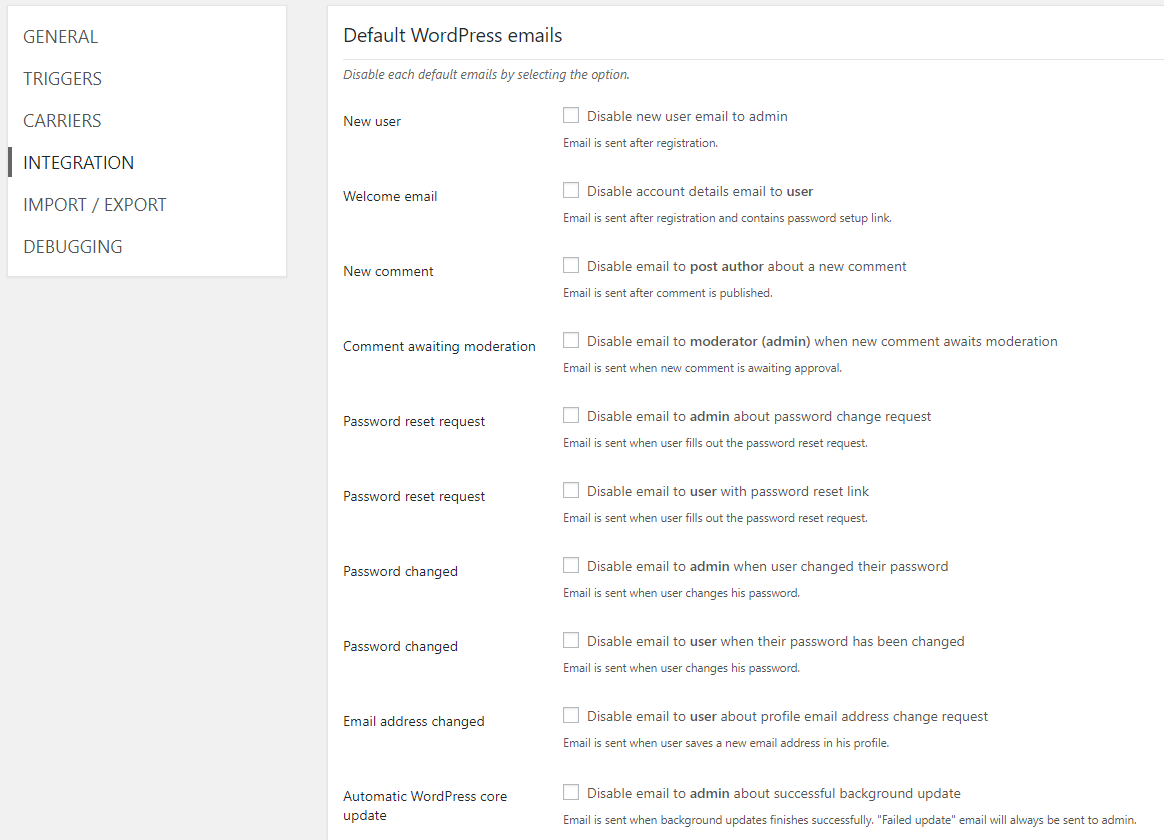Image resolution: width=1164 pixels, height=840 pixels.
Task: Switch to the Debugging tab
Action: 73,247
